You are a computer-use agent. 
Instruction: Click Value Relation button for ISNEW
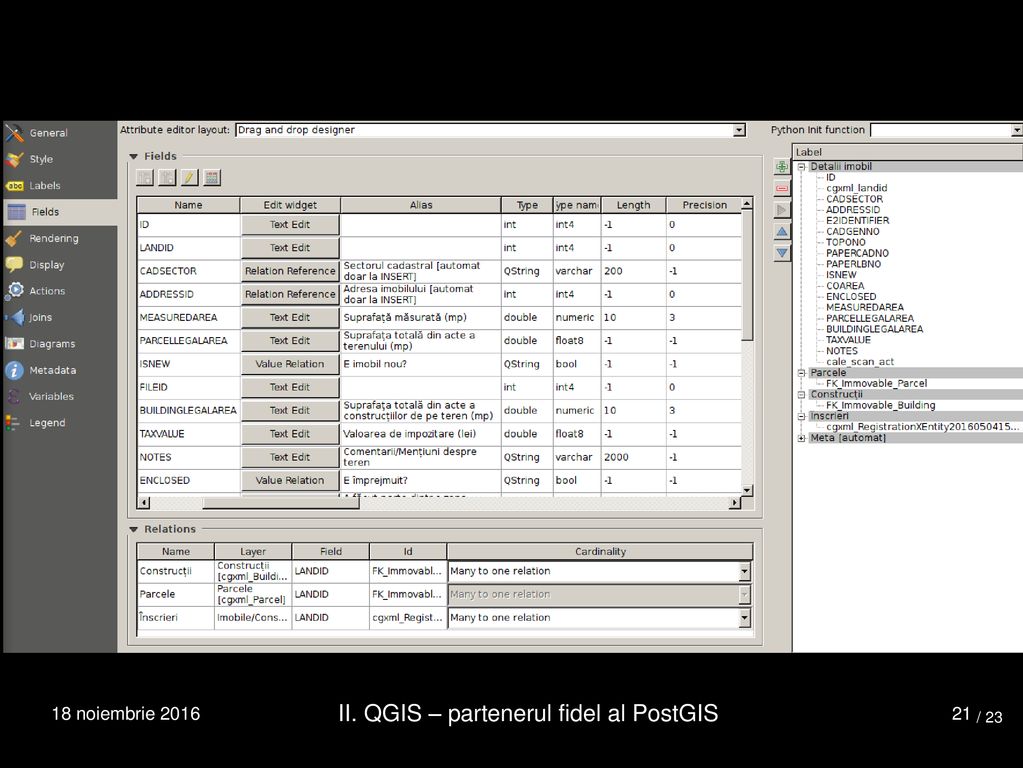pos(290,364)
